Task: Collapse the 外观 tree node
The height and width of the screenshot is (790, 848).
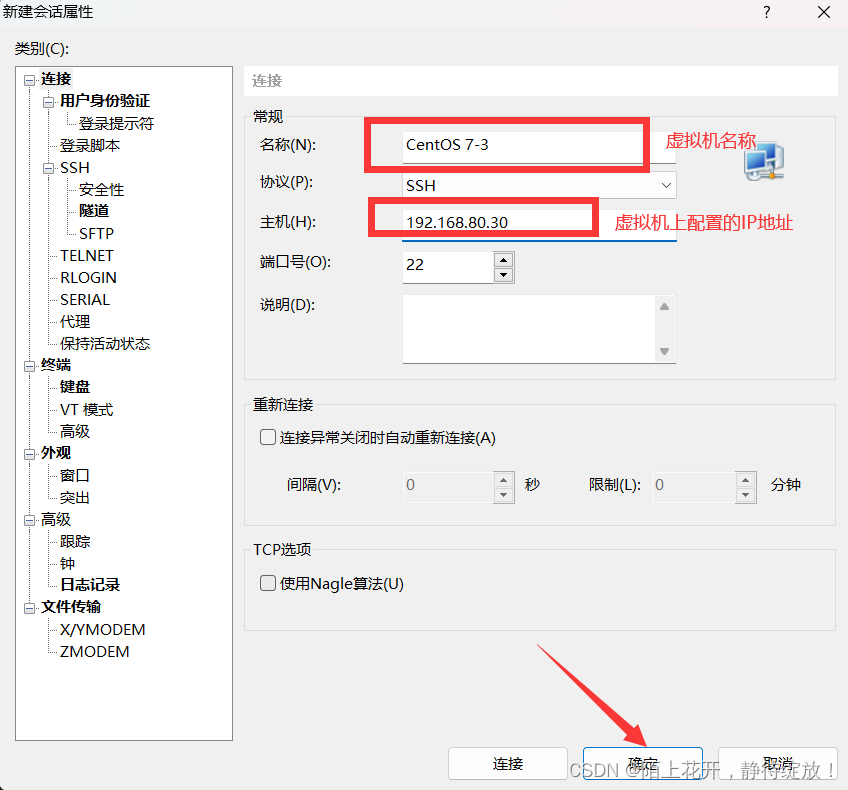Action: point(29,454)
